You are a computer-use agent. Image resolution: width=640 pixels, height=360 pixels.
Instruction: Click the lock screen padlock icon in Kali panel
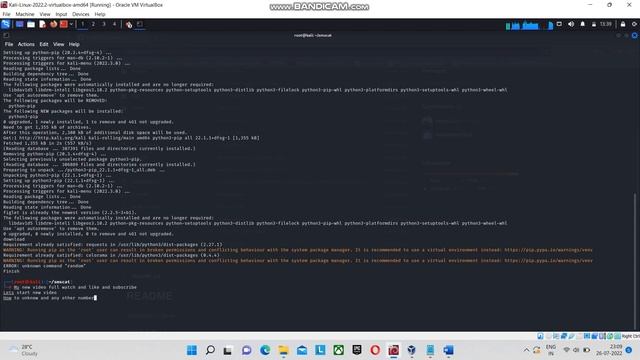coord(623,24)
